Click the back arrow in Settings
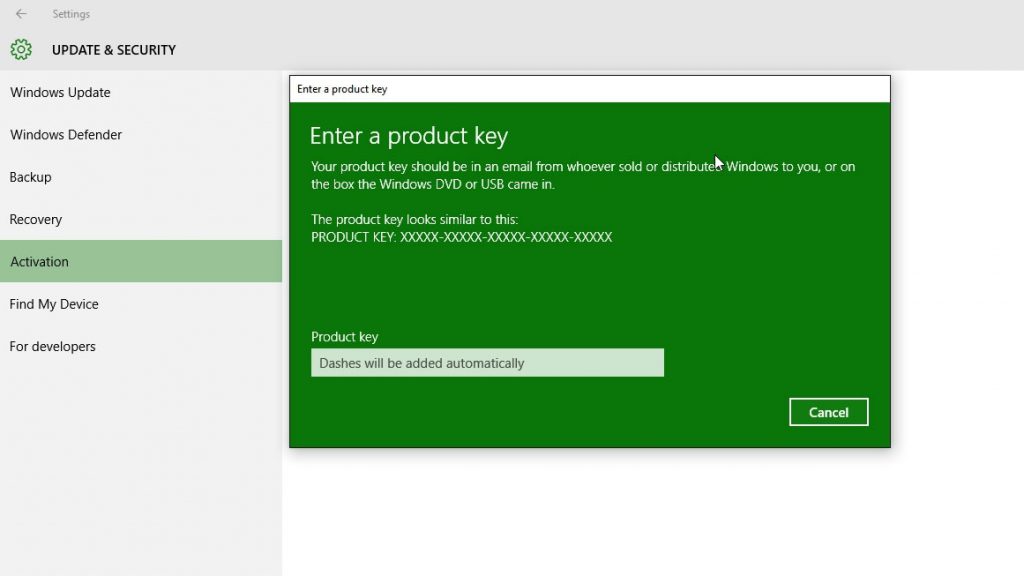The width and height of the screenshot is (1024, 576). (21, 14)
